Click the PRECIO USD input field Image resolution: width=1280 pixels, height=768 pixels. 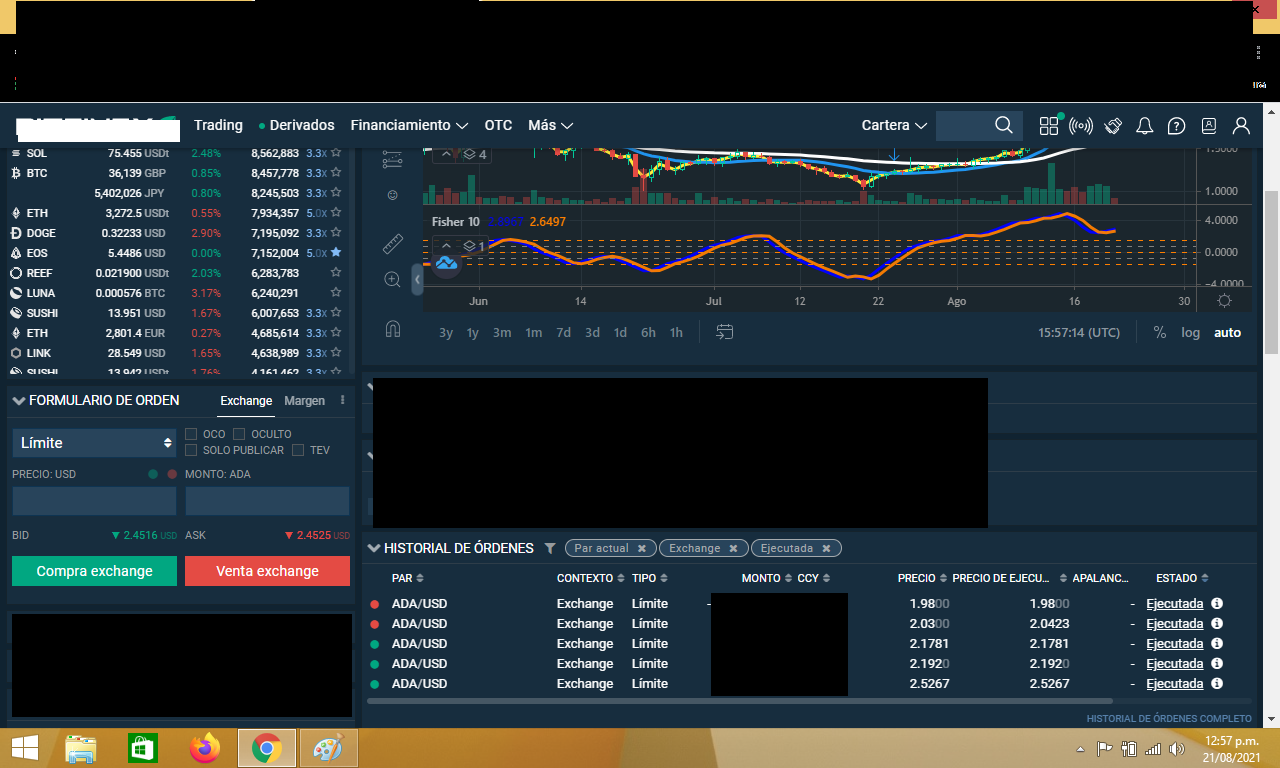click(94, 501)
